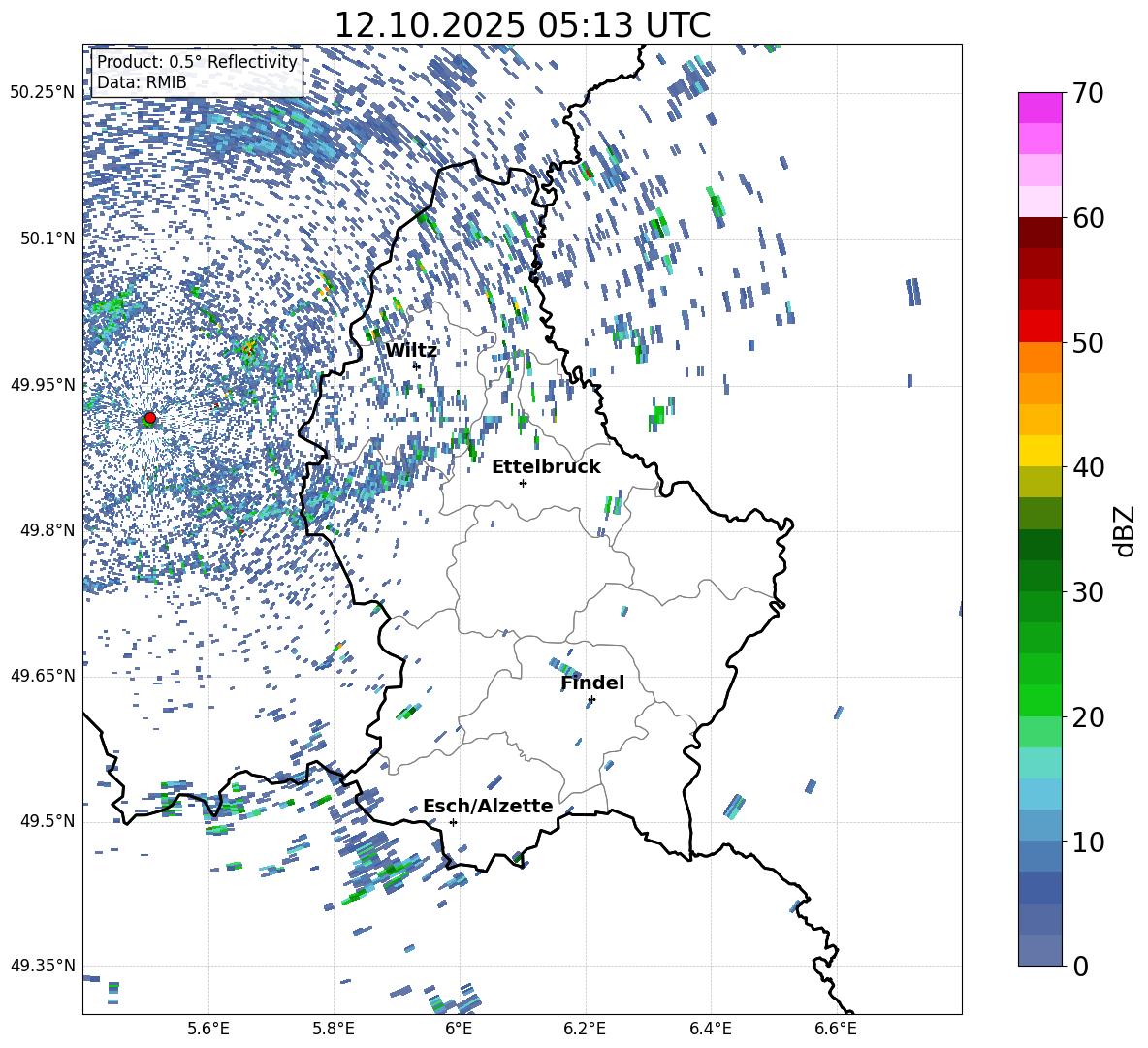
Task: Click the cross marker below Wiltz
Action: [417, 365]
